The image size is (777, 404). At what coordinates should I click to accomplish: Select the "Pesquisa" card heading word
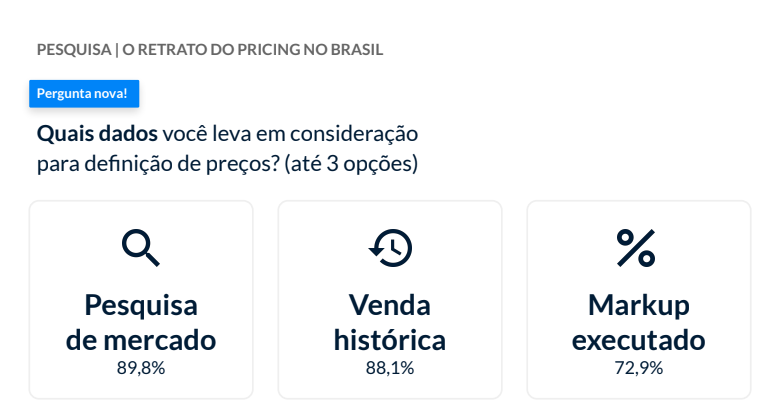(141, 305)
